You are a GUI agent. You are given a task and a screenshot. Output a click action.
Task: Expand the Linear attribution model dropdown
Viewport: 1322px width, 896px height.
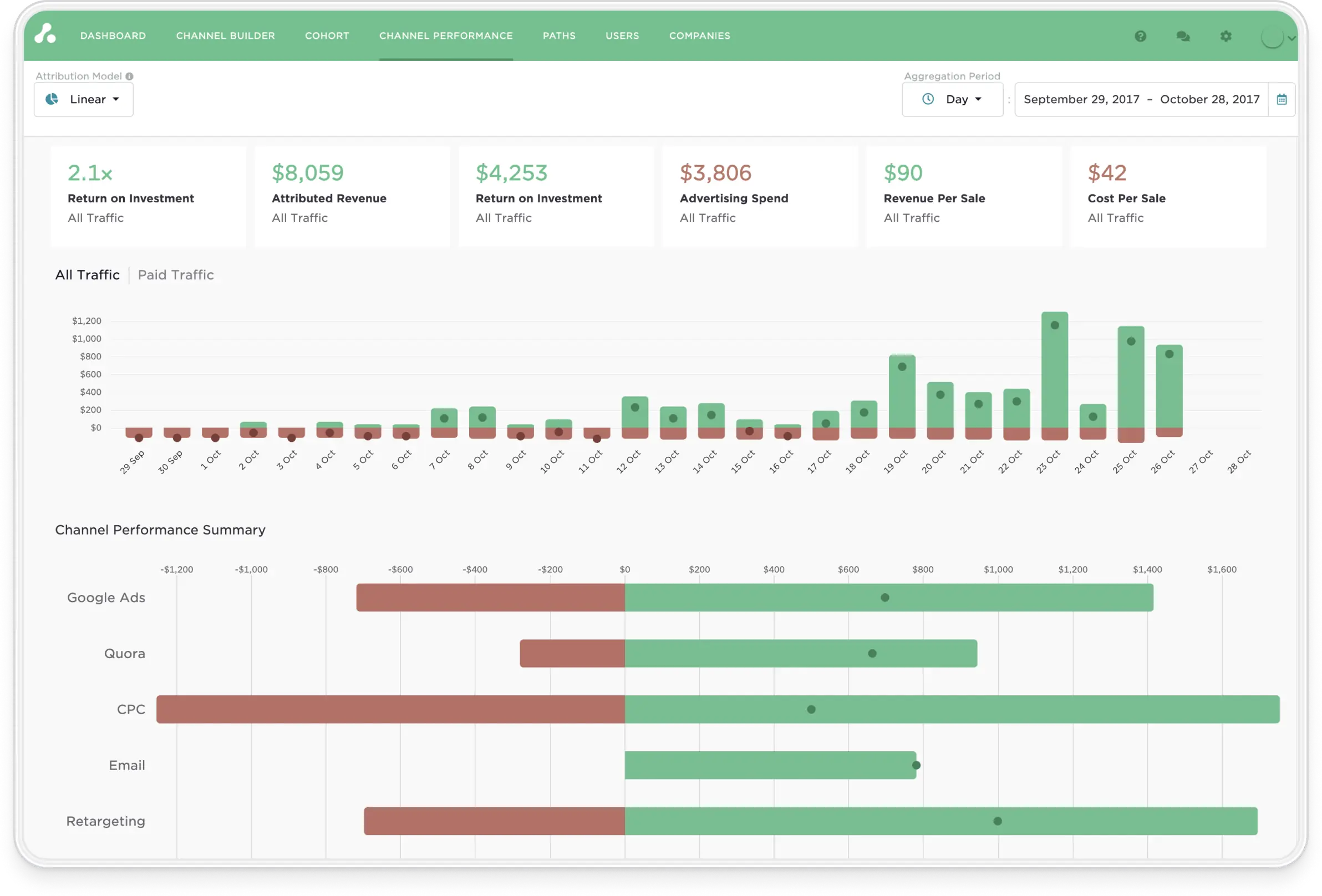pyautogui.click(x=84, y=100)
